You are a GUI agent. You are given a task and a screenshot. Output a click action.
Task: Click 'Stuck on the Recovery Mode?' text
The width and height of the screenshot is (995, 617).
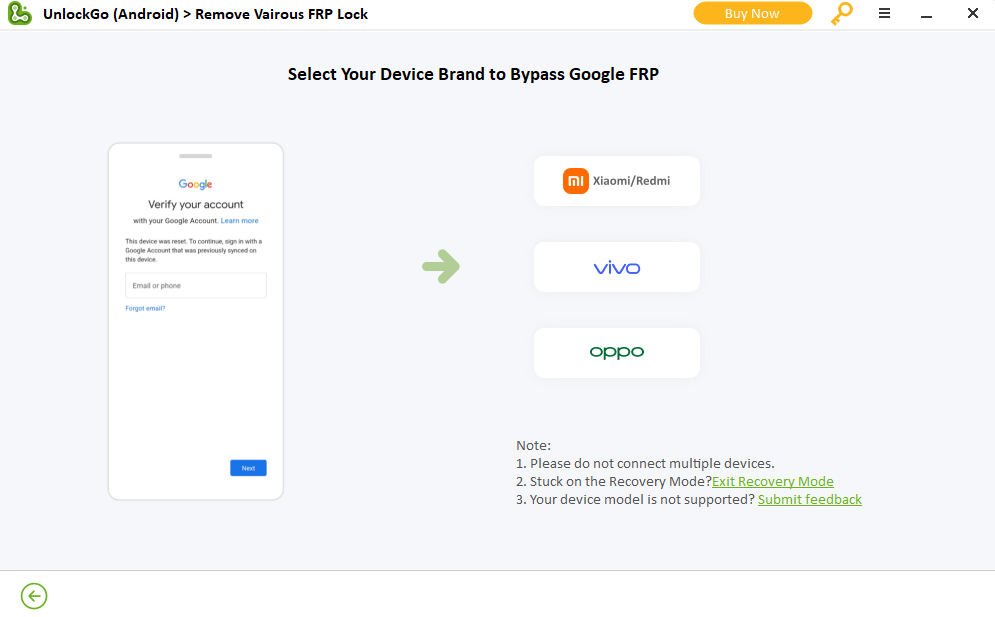(x=614, y=481)
